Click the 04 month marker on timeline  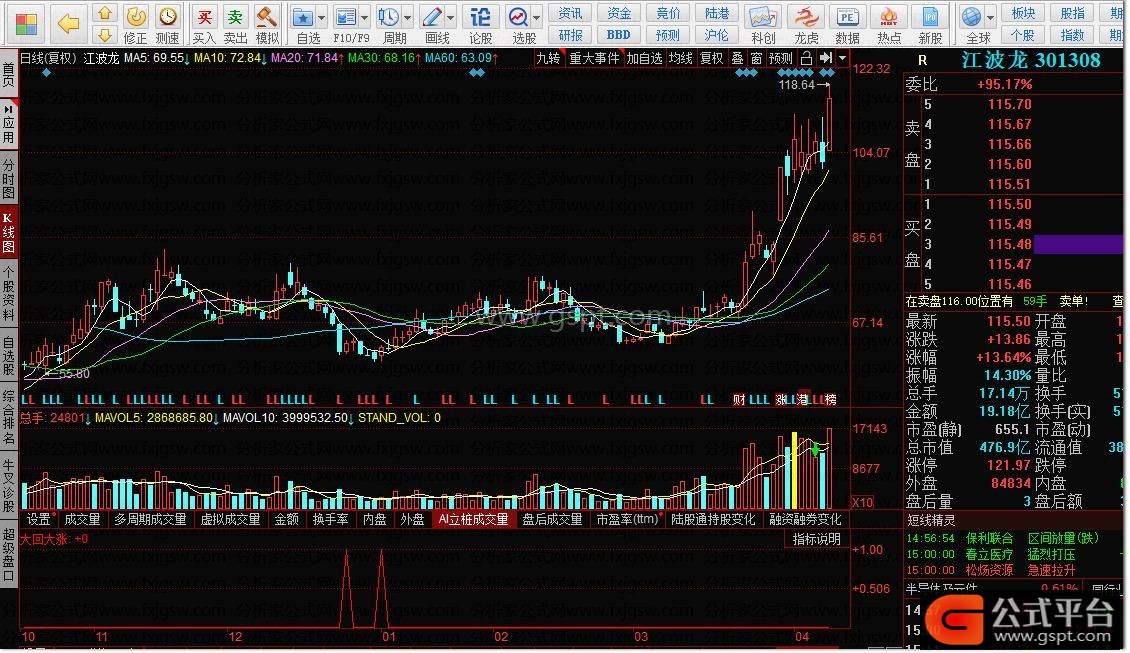click(801, 637)
